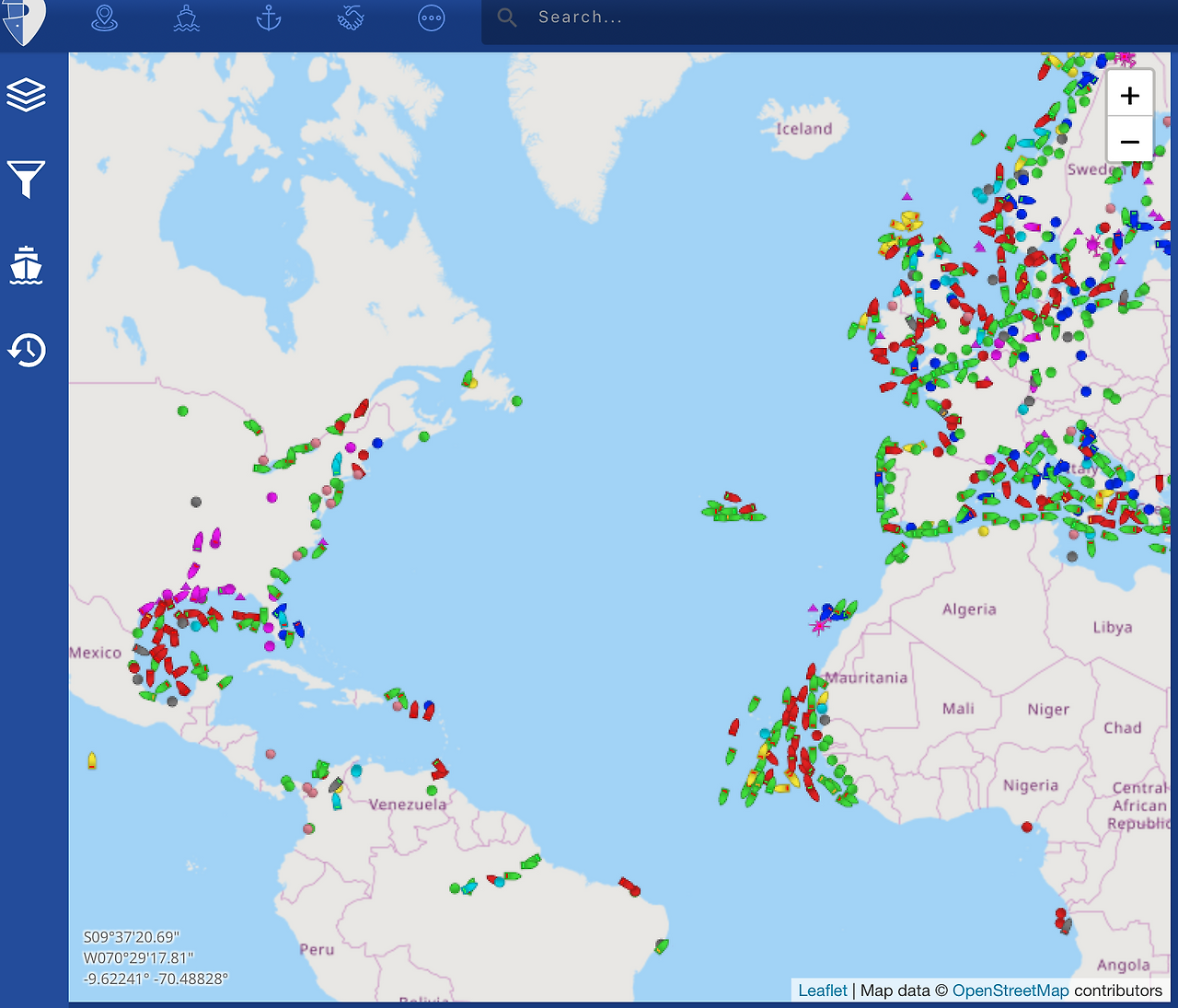Click the shield logo in the header
Image resolution: width=1178 pixels, height=1008 pixels.
(x=22, y=20)
